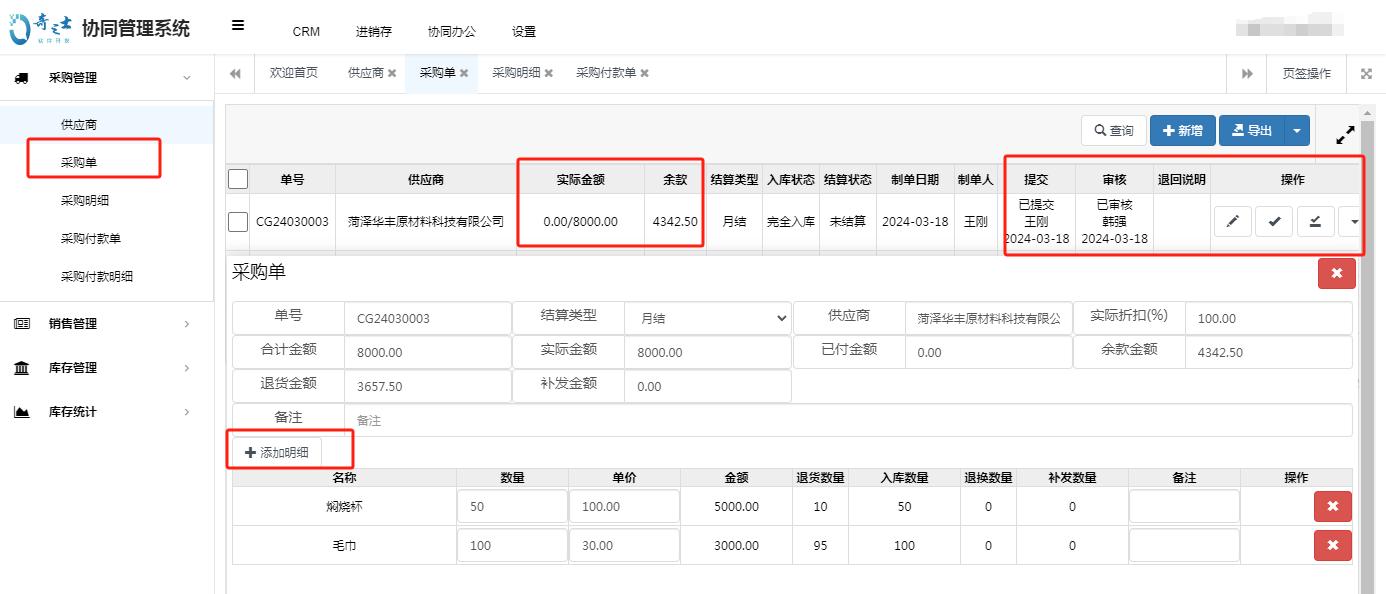Click the 新增 button to add a record

[x=1184, y=130]
